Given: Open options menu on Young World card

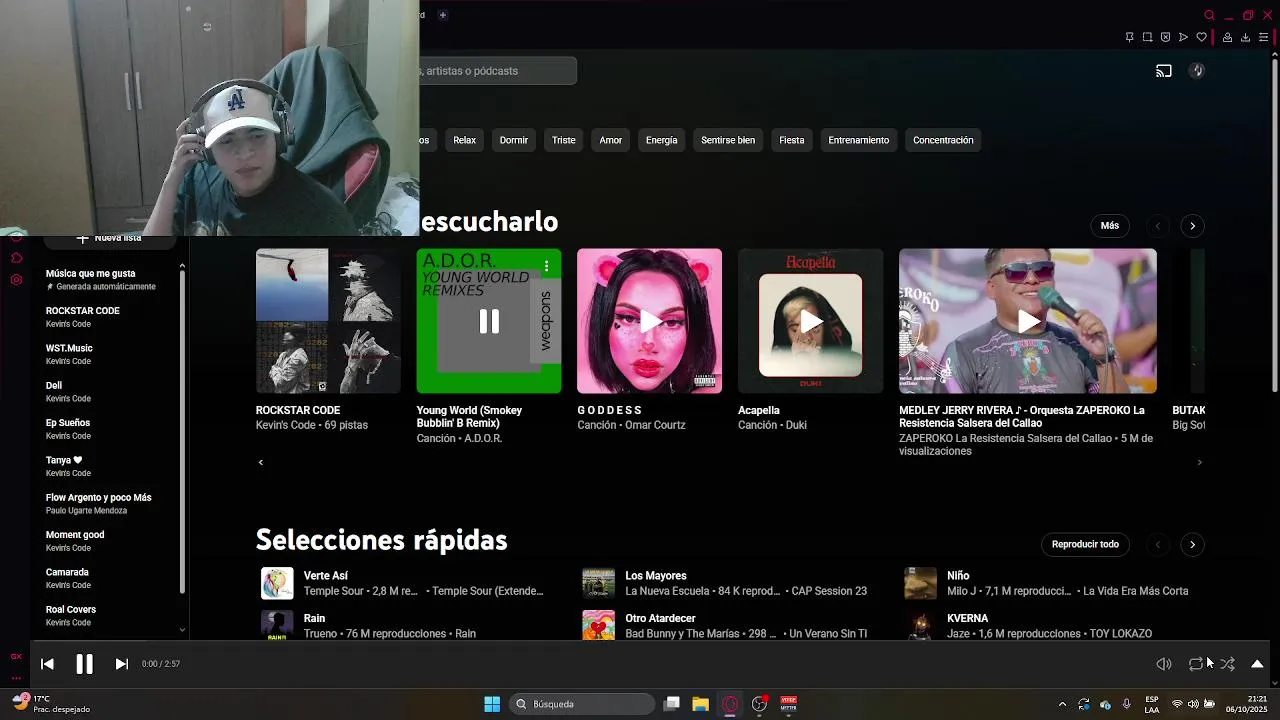Looking at the screenshot, I should point(547,266).
